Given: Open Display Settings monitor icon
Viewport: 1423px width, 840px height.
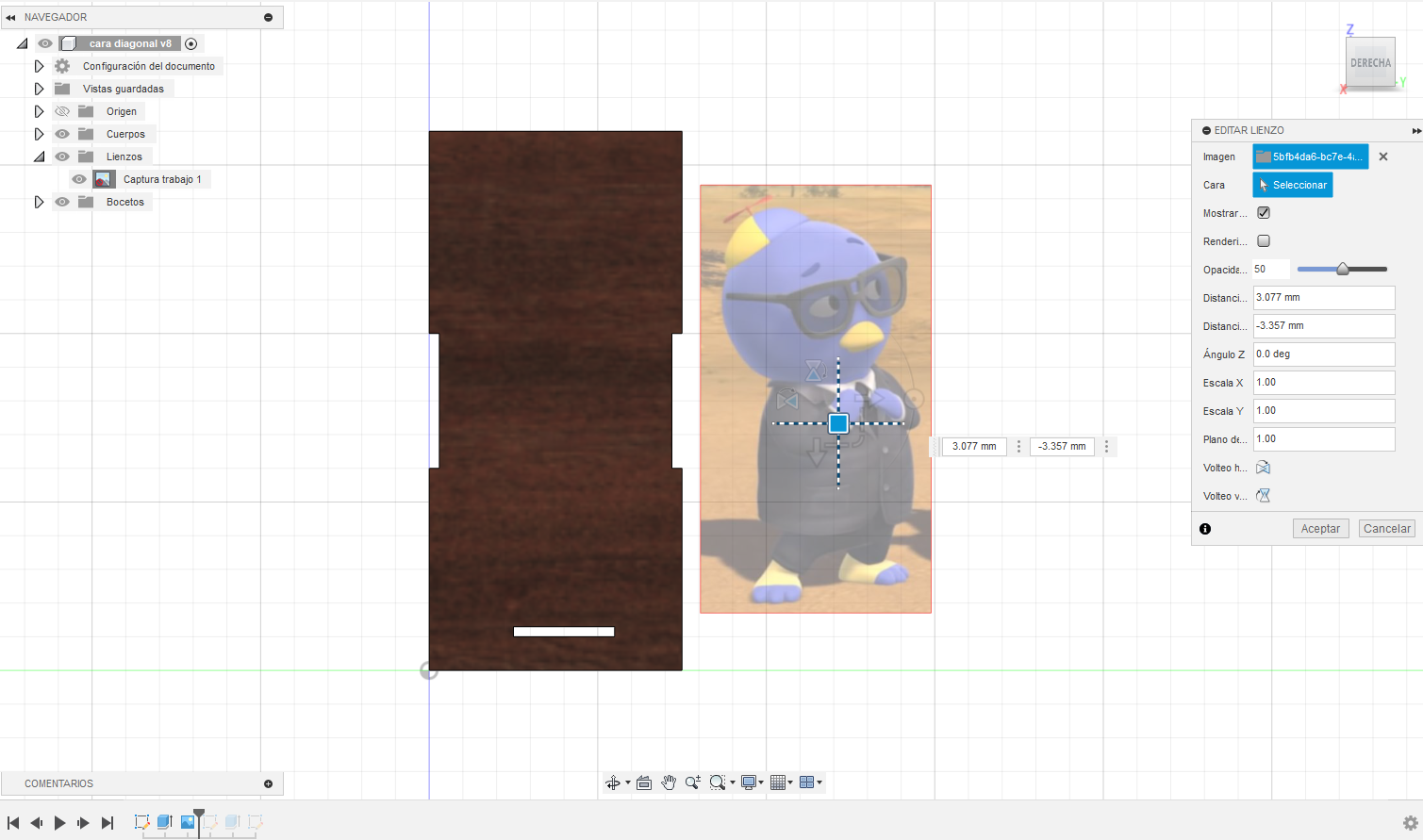Looking at the screenshot, I should (749, 782).
